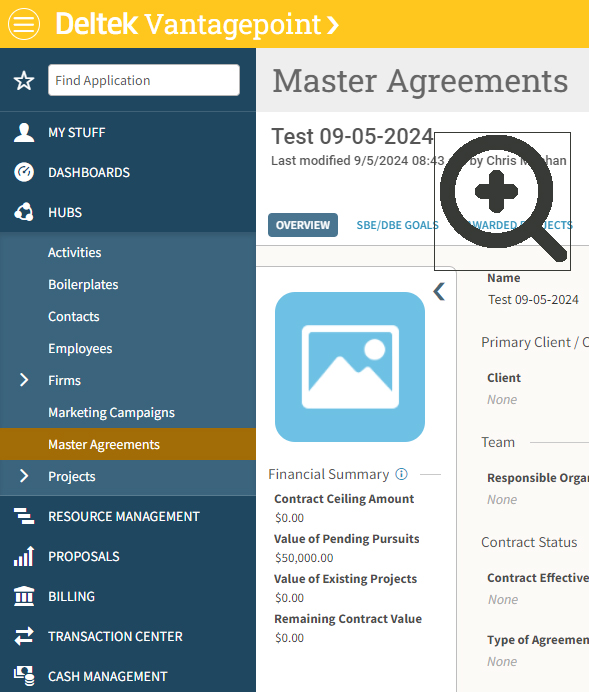The height and width of the screenshot is (692, 589).
Task: Open the hamburger navigation menu icon
Action: 24,24
